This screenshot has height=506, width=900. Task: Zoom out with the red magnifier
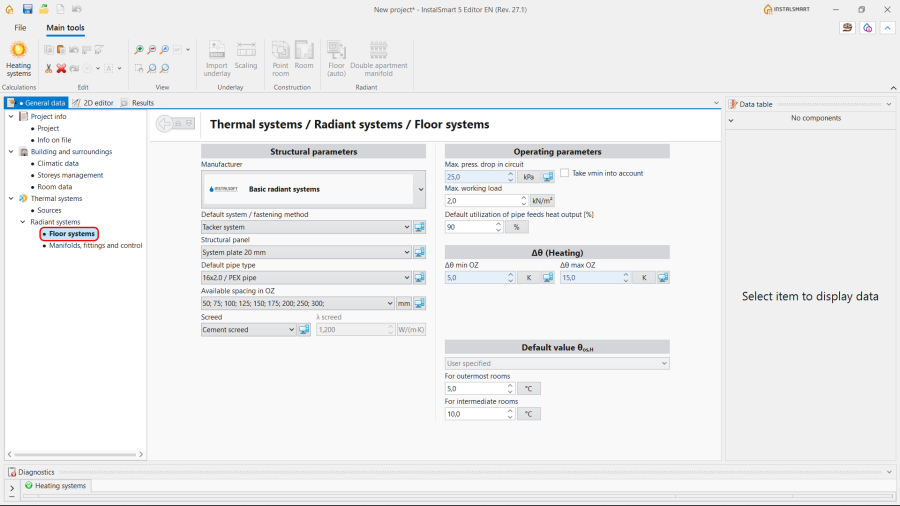coord(152,50)
